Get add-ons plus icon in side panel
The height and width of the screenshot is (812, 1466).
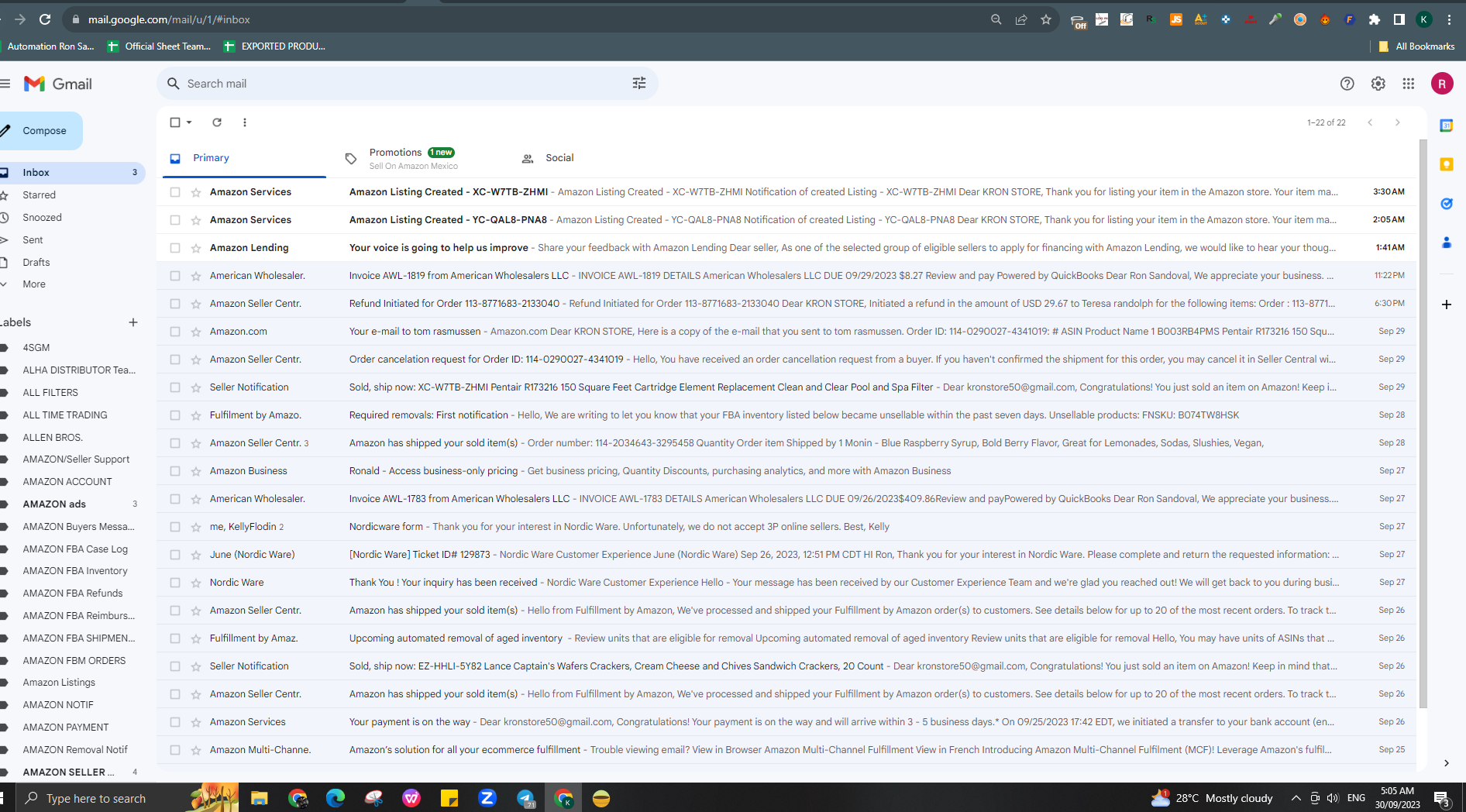point(1446,304)
